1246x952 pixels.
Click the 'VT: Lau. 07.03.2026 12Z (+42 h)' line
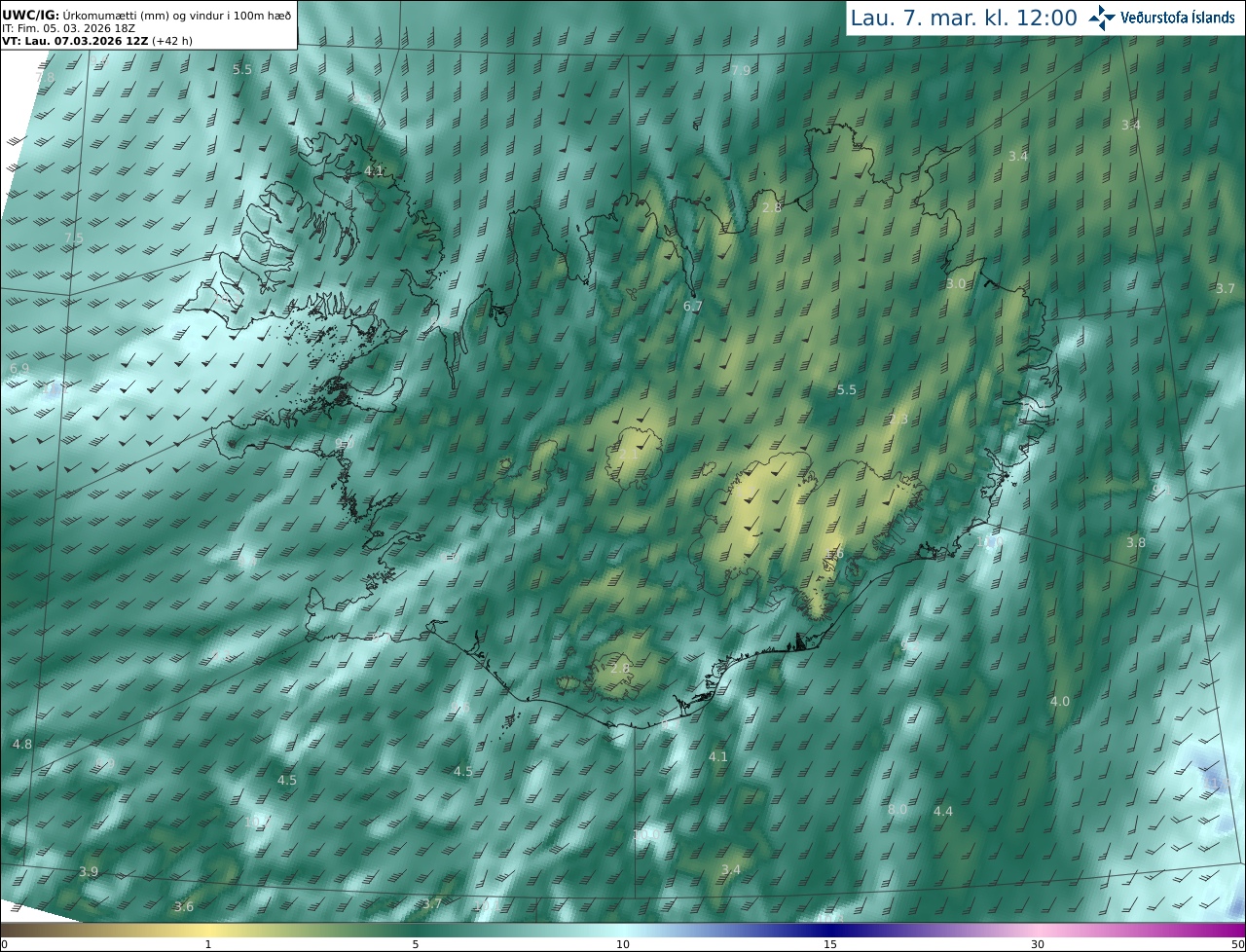[x=96, y=41]
